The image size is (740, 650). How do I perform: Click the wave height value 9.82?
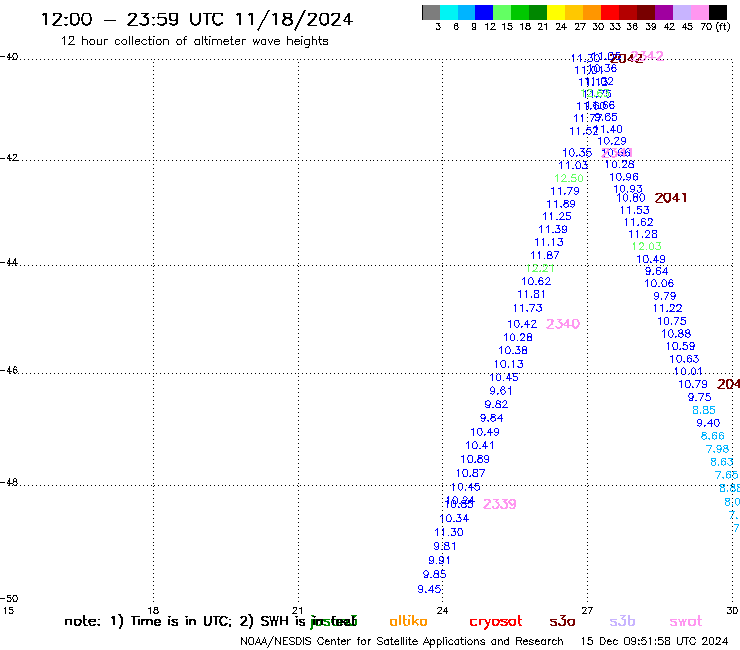click(496, 405)
